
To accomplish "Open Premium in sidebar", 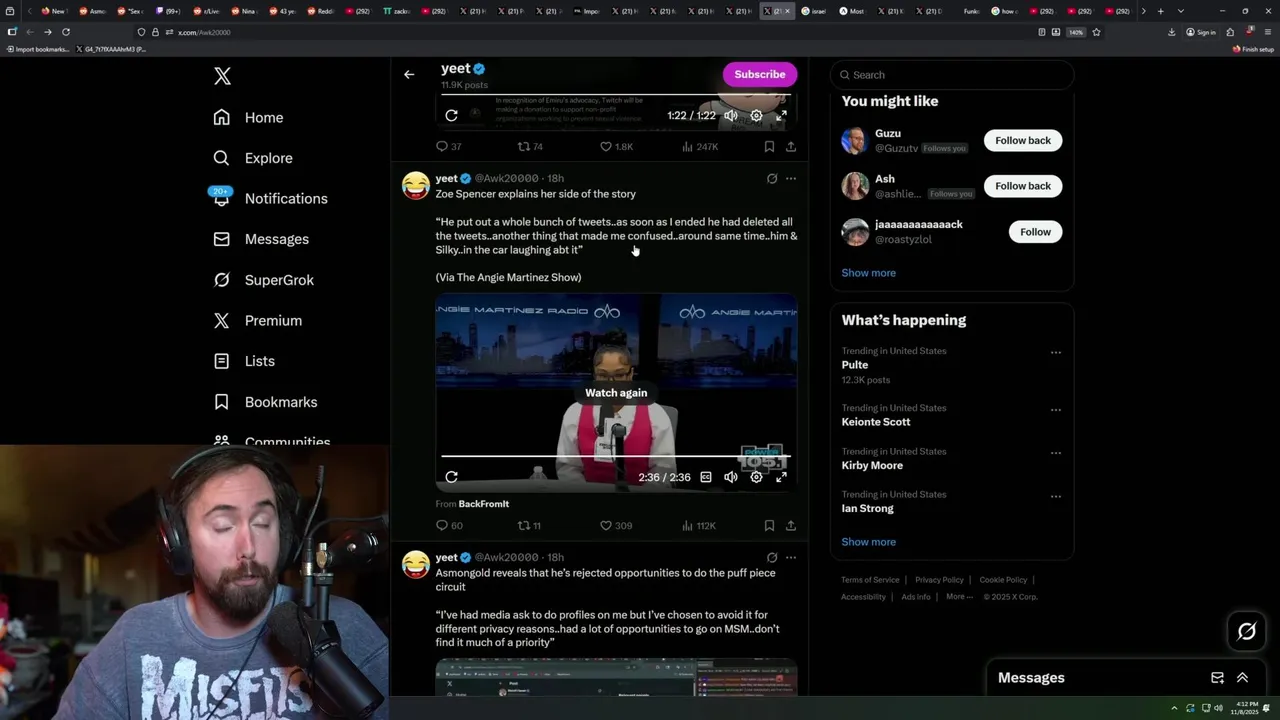I will click(x=257, y=320).
